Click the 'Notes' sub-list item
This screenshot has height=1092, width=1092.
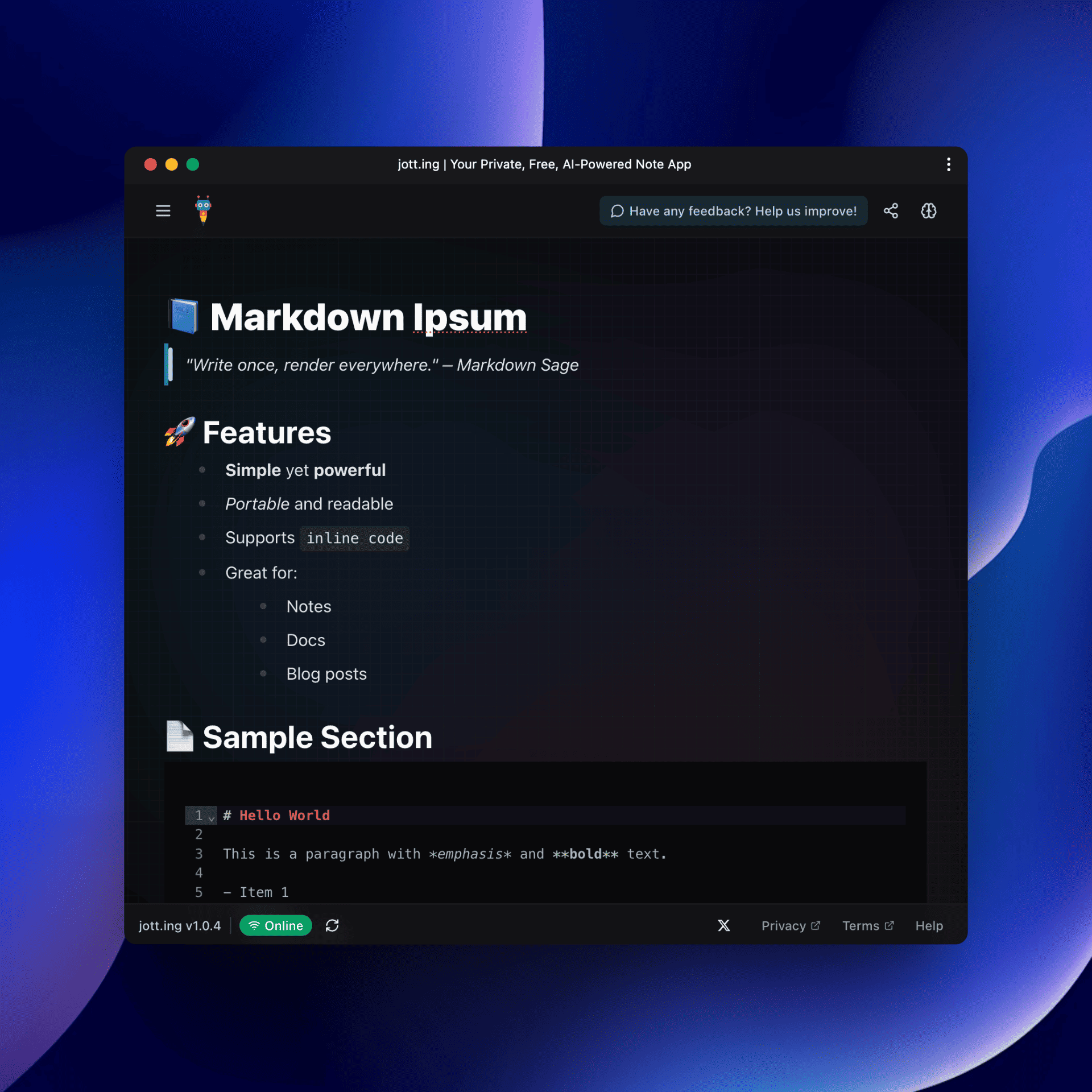309,606
